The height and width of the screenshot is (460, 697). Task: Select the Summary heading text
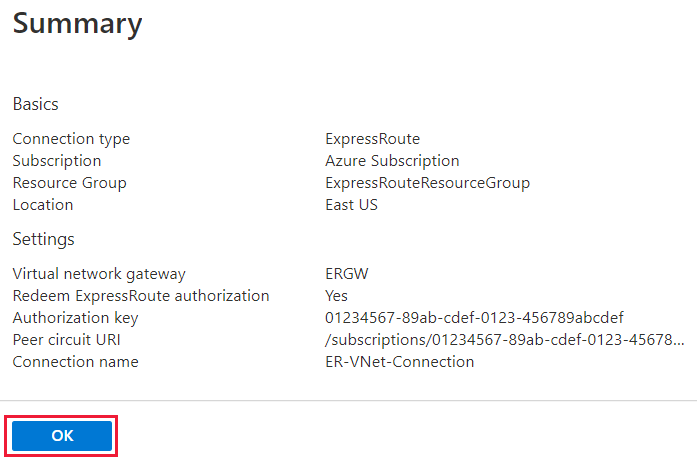coord(77,24)
